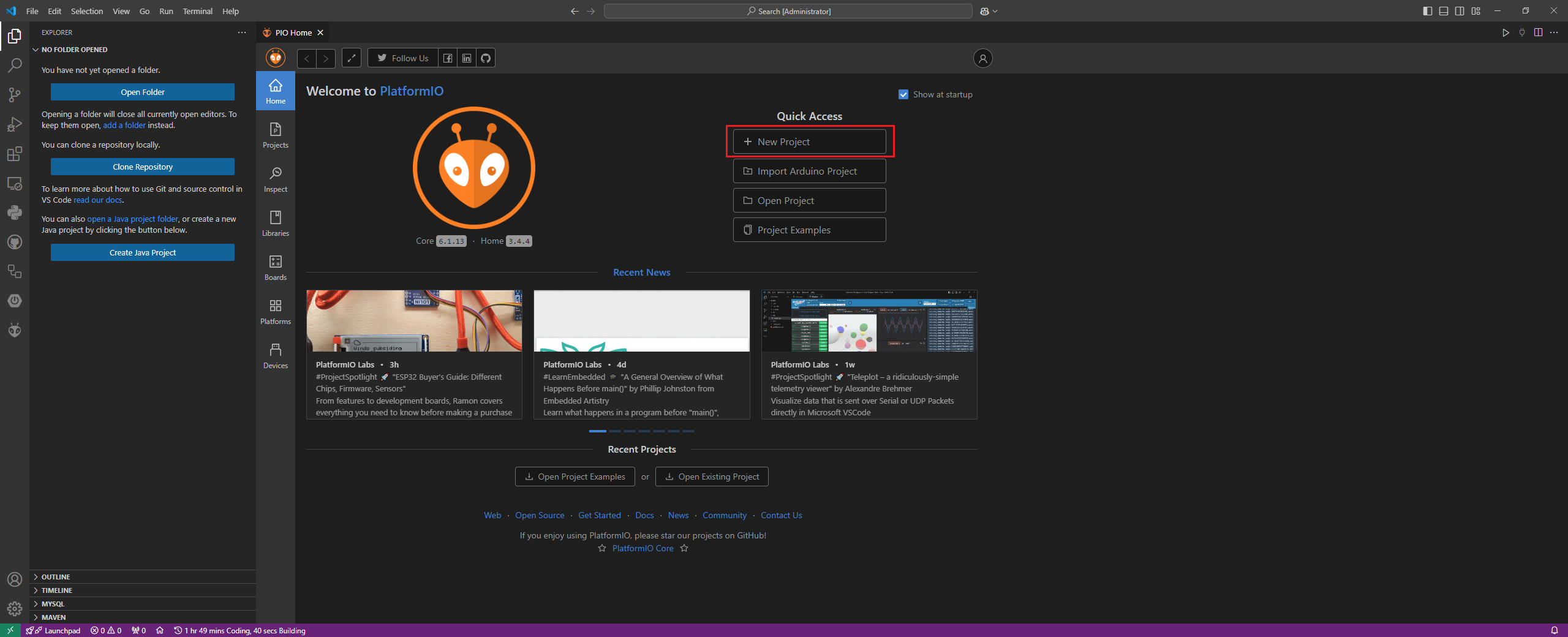Open the Run and Debug view
Image resolution: width=1568 pixels, height=637 pixels.
click(x=15, y=124)
